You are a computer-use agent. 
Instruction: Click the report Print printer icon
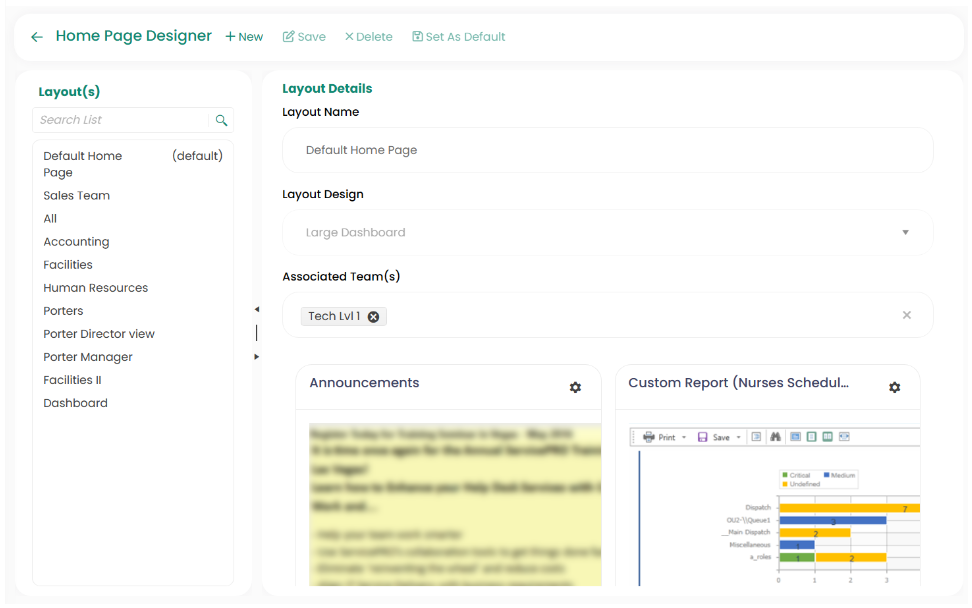(x=648, y=437)
